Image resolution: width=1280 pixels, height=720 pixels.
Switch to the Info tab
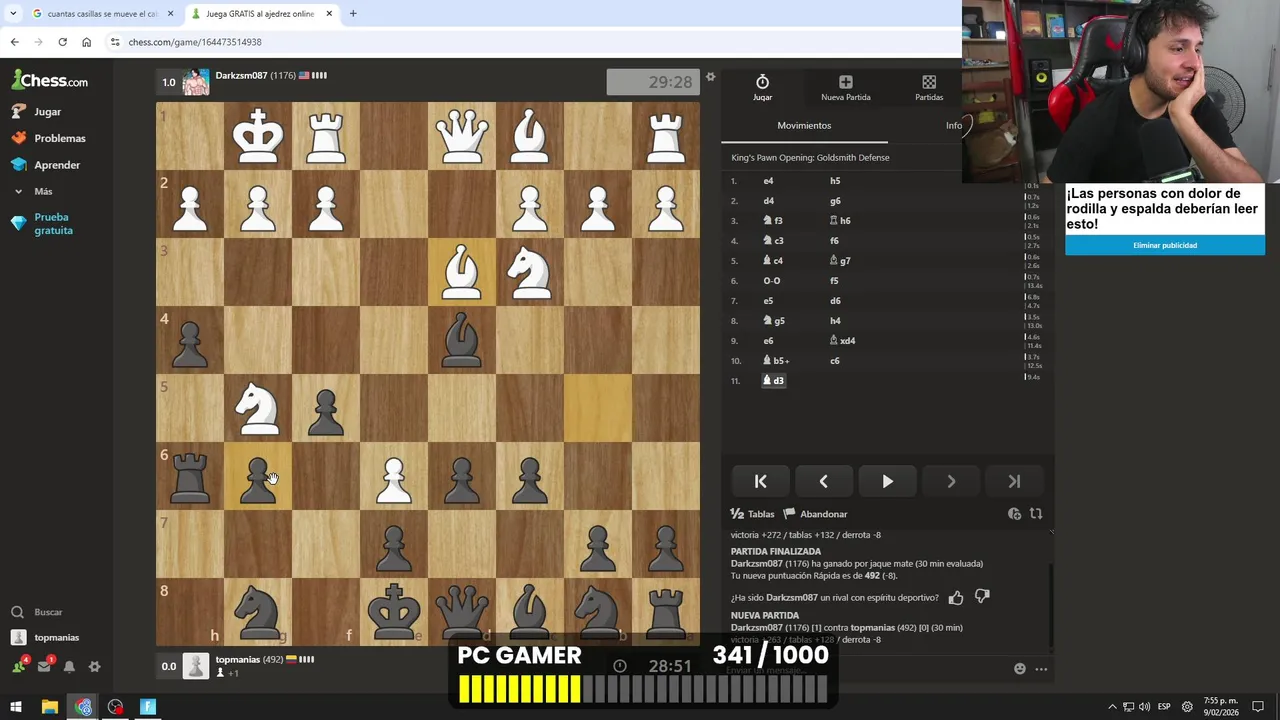(x=954, y=126)
